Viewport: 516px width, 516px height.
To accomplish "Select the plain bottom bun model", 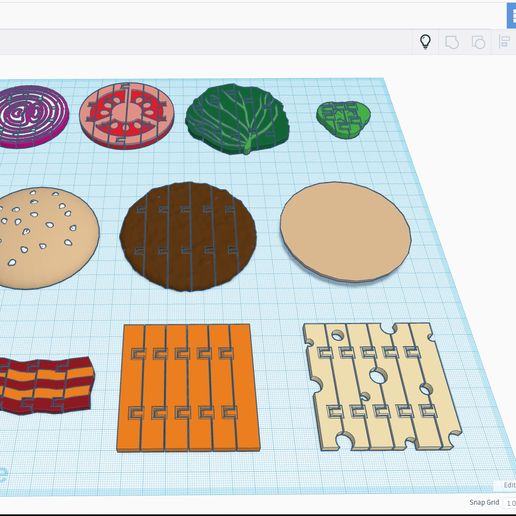I will (346, 232).
